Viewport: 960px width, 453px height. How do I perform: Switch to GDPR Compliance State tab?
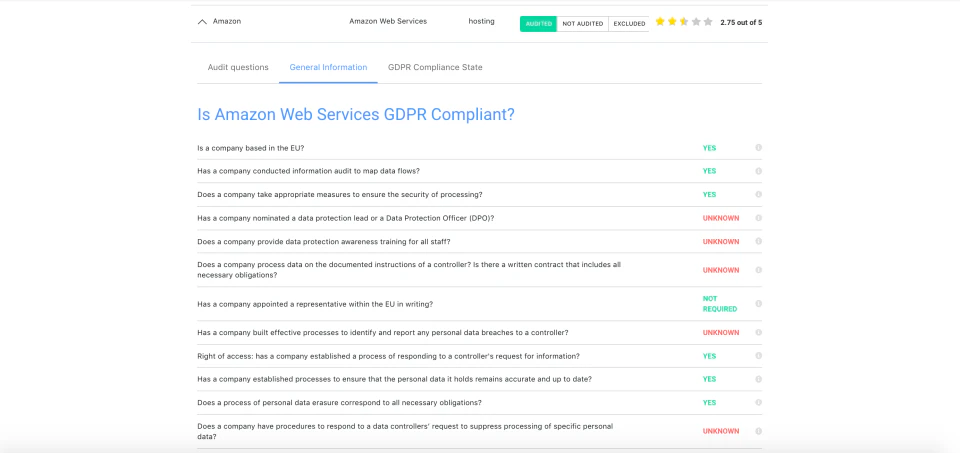click(x=435, y=68)
